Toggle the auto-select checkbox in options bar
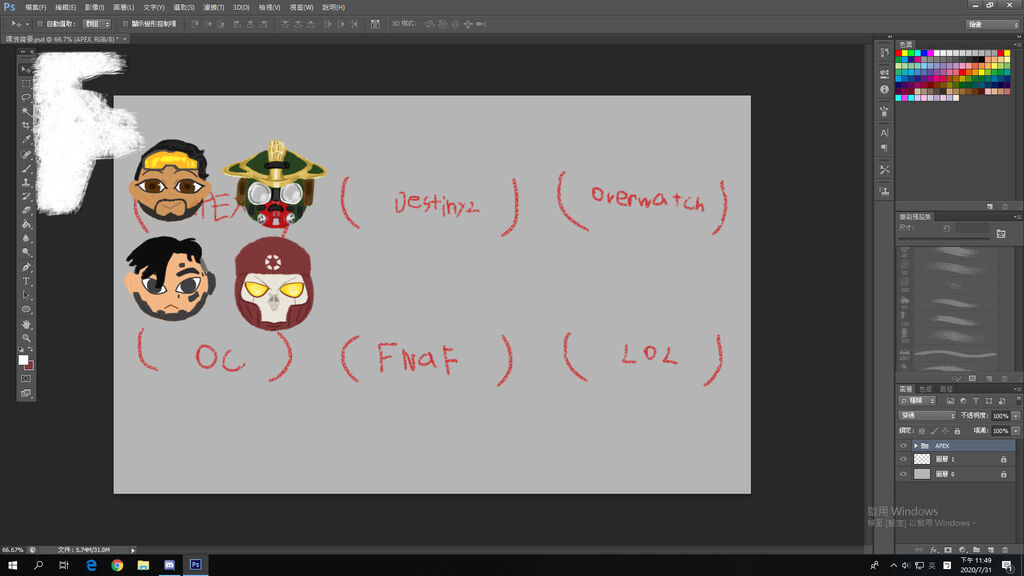 [40, 24]
